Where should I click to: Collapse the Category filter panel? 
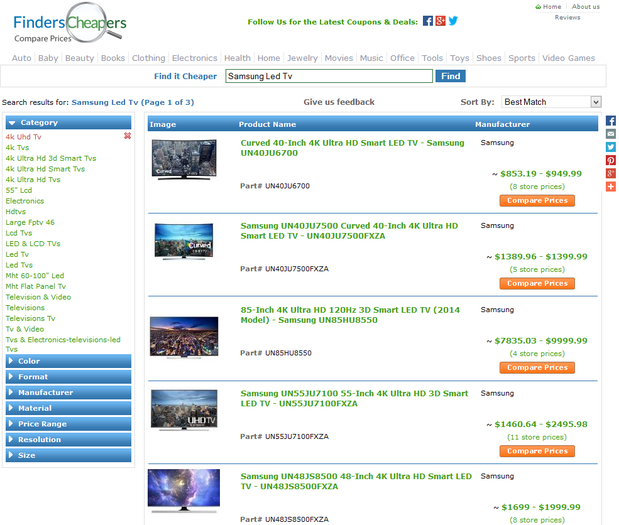click(68, 122)
